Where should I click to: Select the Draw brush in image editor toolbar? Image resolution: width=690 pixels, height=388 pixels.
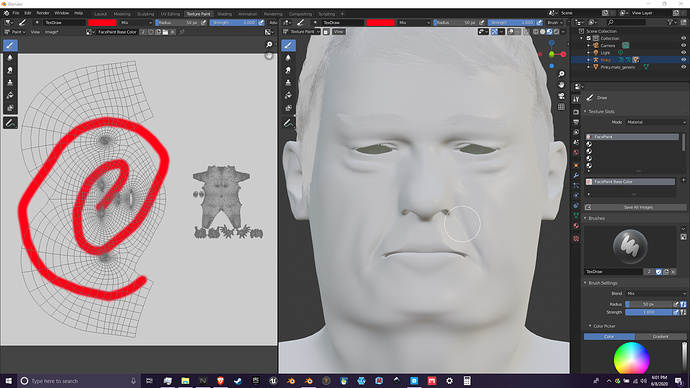tap(10, 45)
